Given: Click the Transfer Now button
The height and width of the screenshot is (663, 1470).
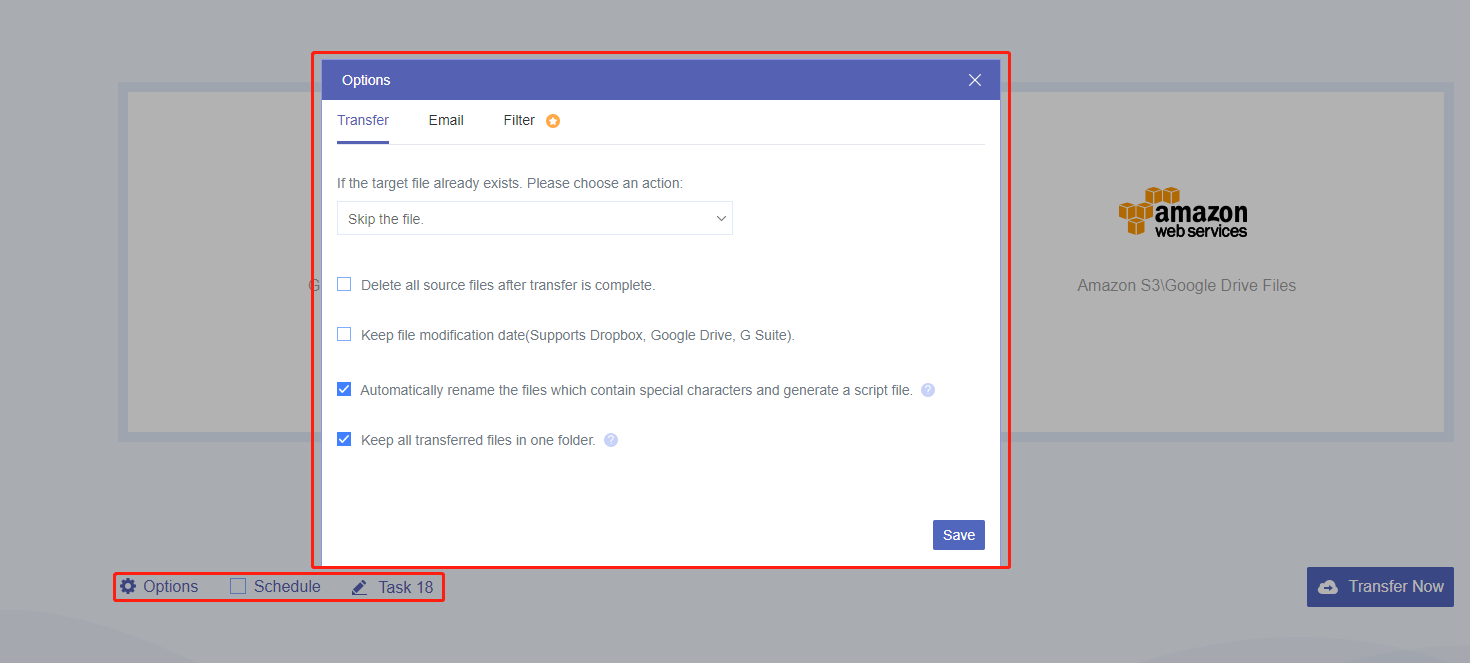Looking at the screenshot, I should 1380,587.
